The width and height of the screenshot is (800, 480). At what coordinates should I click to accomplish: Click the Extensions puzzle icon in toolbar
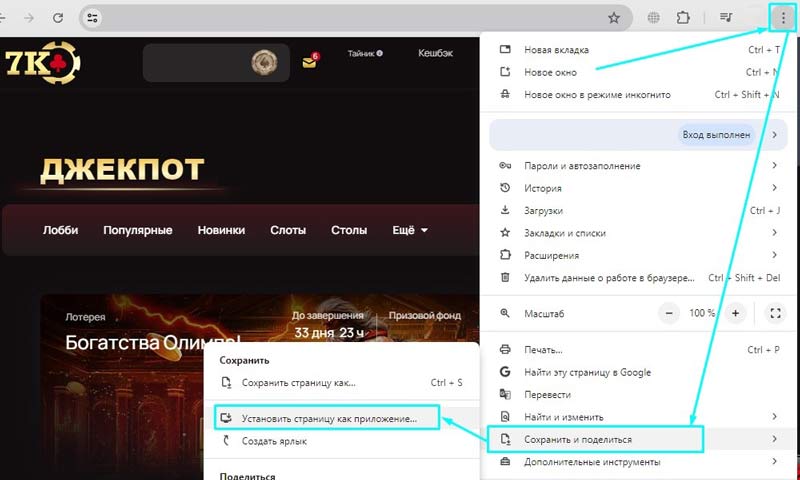(x=683, y=18)
